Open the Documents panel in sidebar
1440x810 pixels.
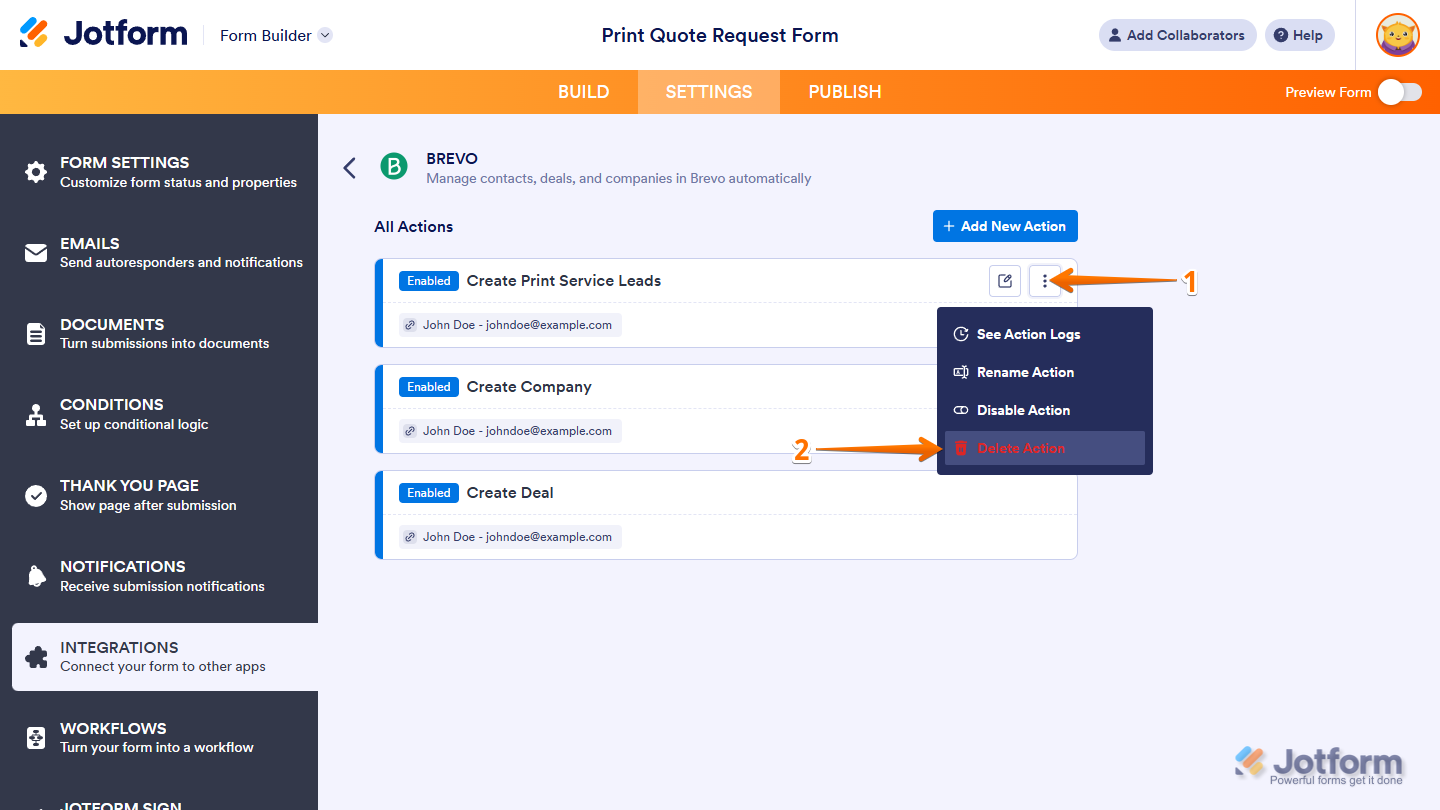coord(35,333)
